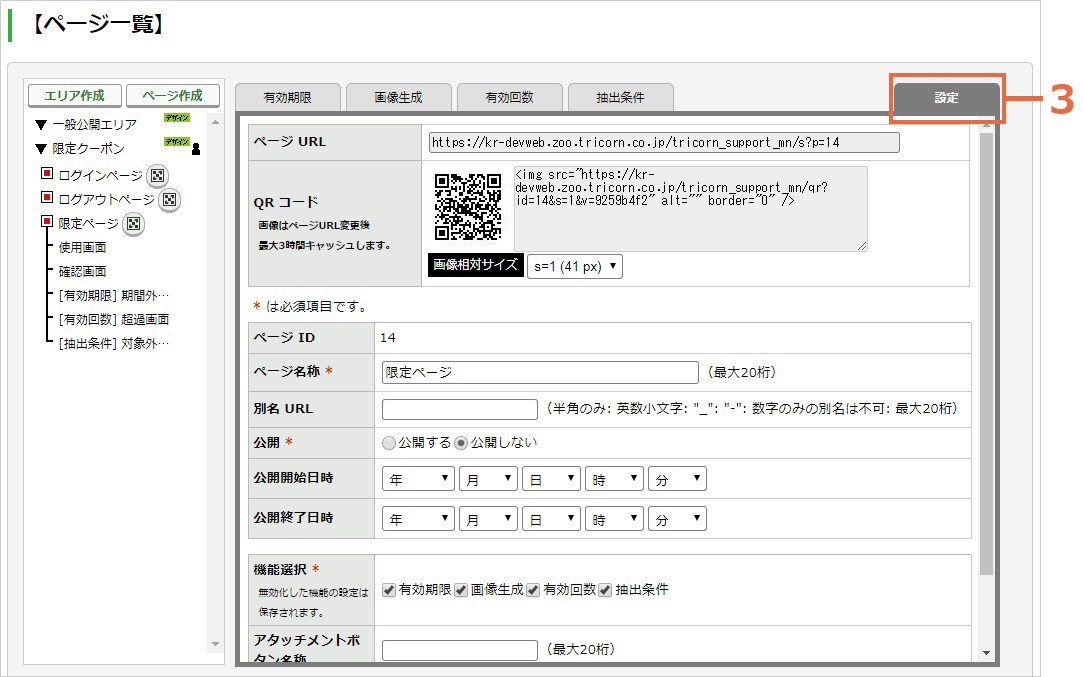The height and width of the screenshot is (677, 1083).
Task: Open 公開終了日時 hour dropdown
Action: pyautogui.click(x=614, y=519)
